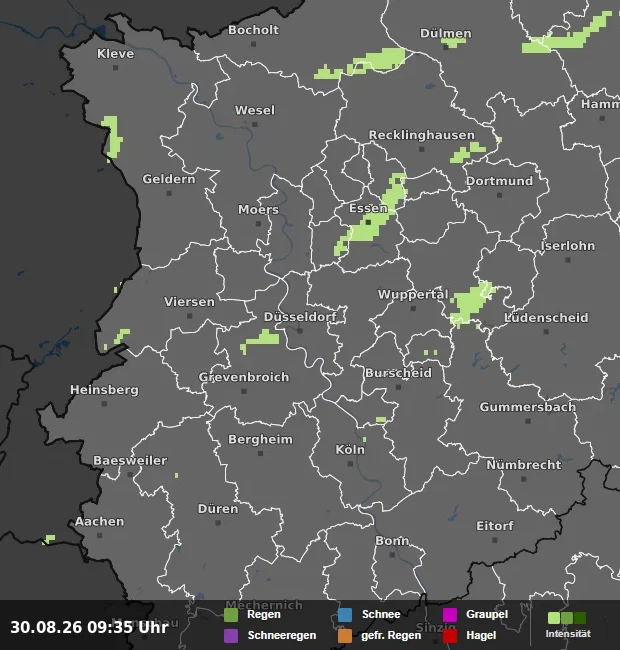This screenshot has height=650, width=620.
Task: Click the Kleve city marker dot
Action: click(116, 68)
